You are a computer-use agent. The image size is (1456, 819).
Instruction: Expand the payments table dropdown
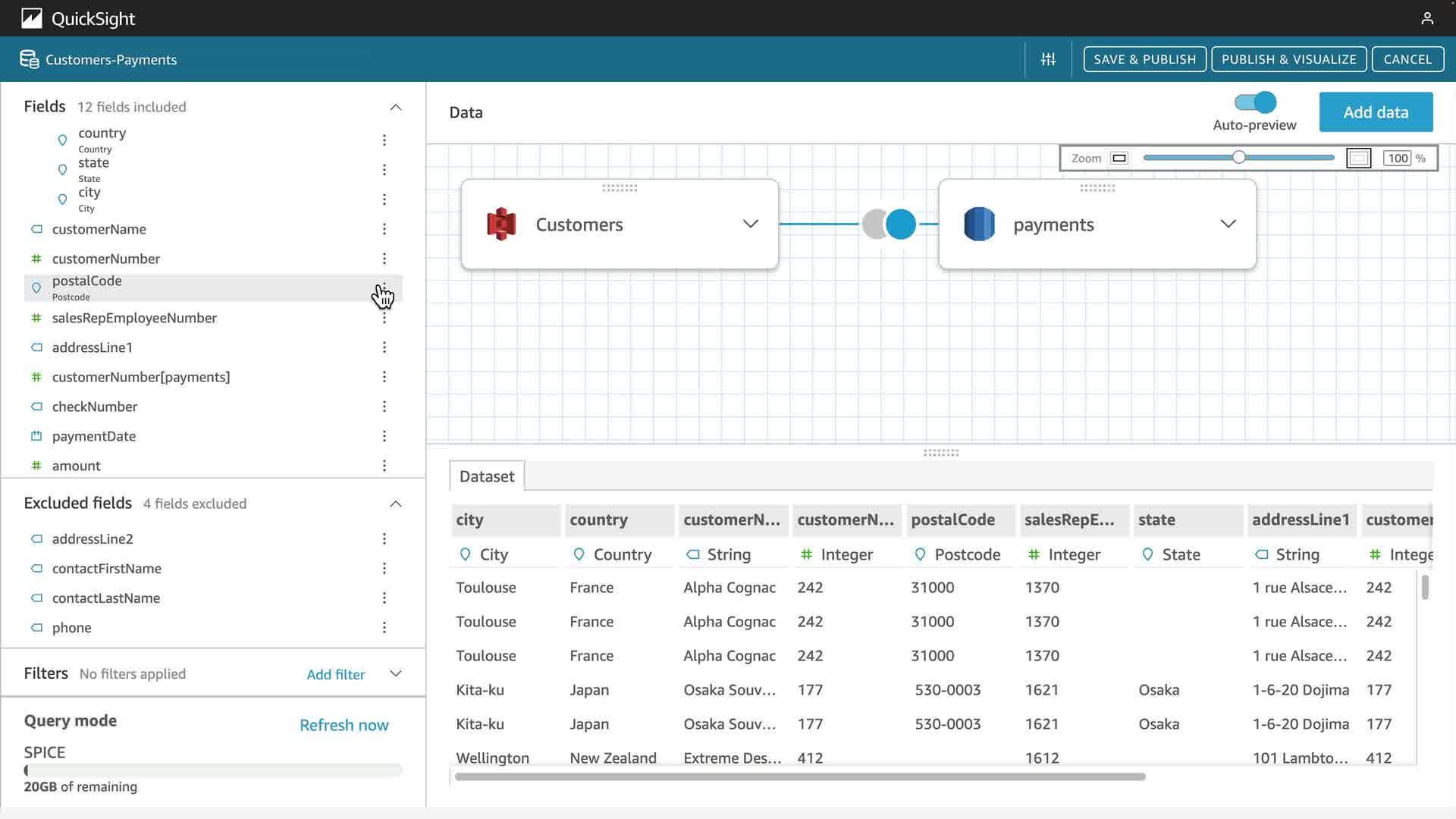pyautogui.click(x=1228, y=224)
